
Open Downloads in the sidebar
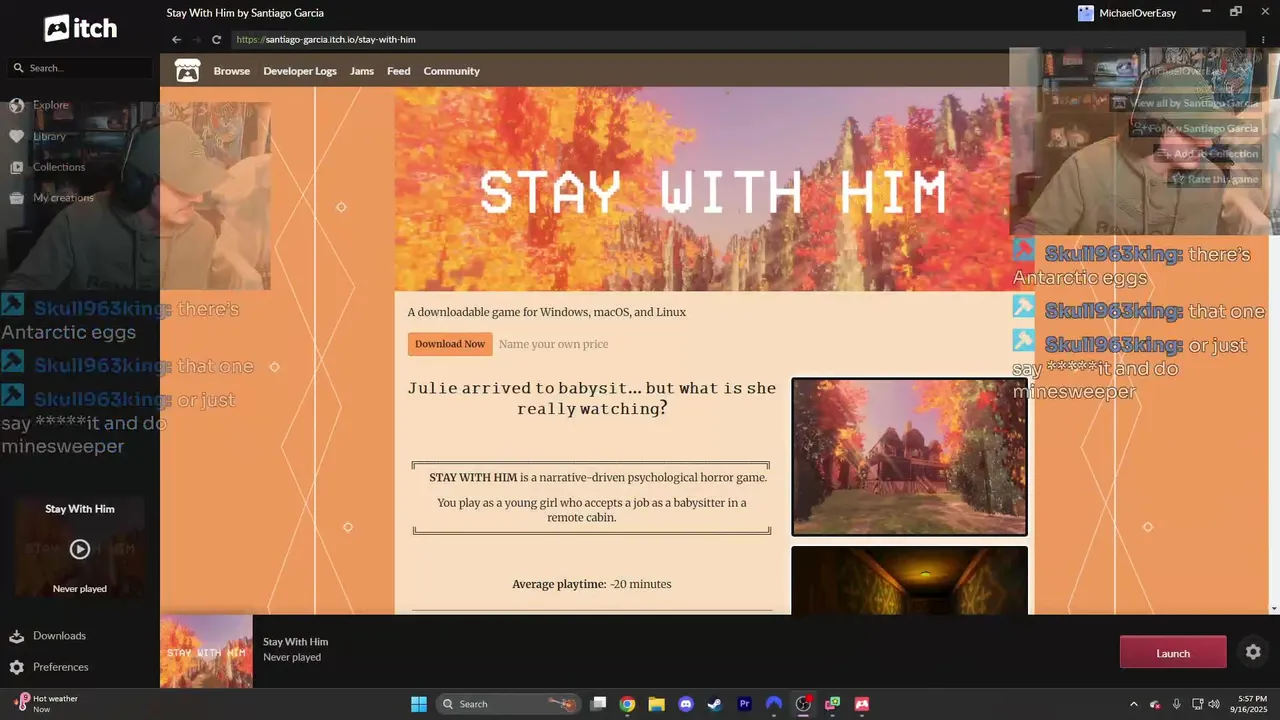(x=59, y=636)
